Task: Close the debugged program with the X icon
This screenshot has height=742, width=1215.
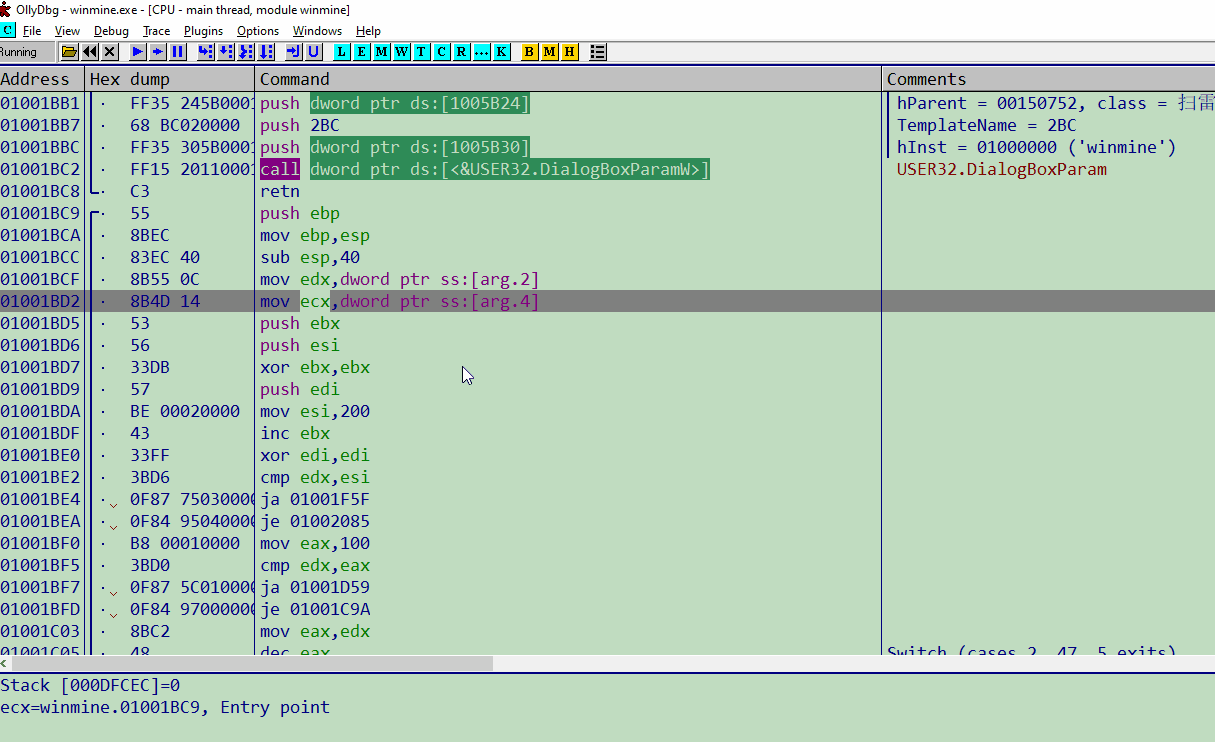Action: pos(110,51)
